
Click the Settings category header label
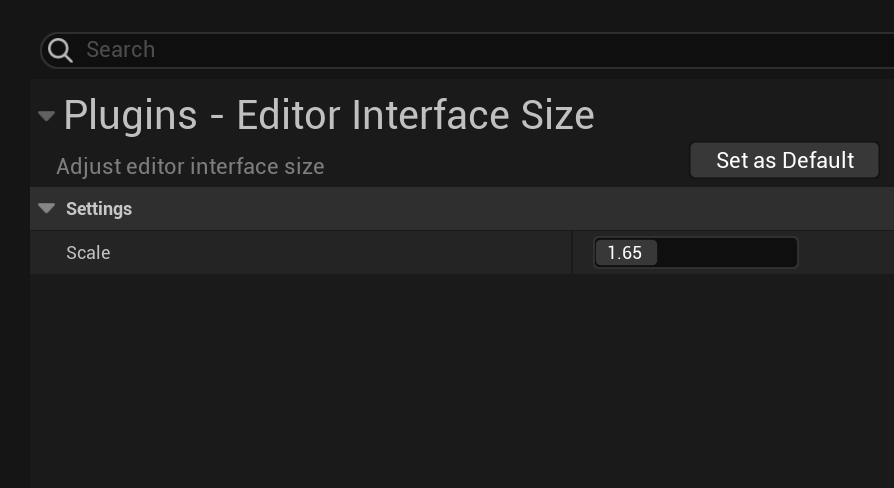click(99, 209)
